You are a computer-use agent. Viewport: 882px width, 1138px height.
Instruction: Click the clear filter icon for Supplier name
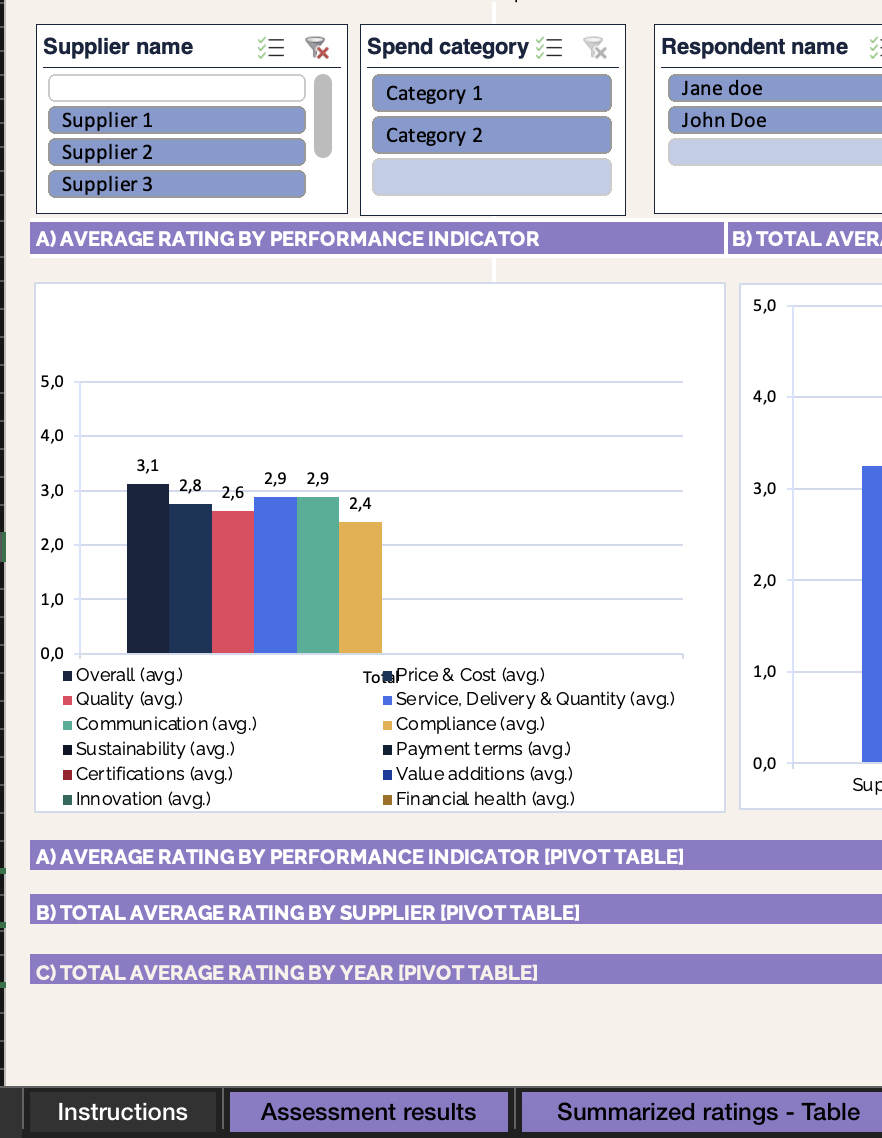coord(318,46)
